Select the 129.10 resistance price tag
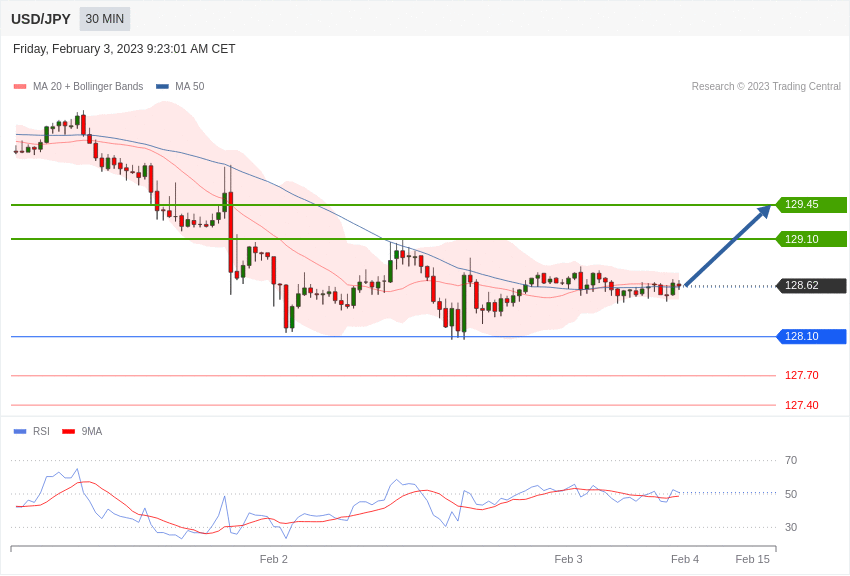This screenshot has height=576, width=850. 811,239
